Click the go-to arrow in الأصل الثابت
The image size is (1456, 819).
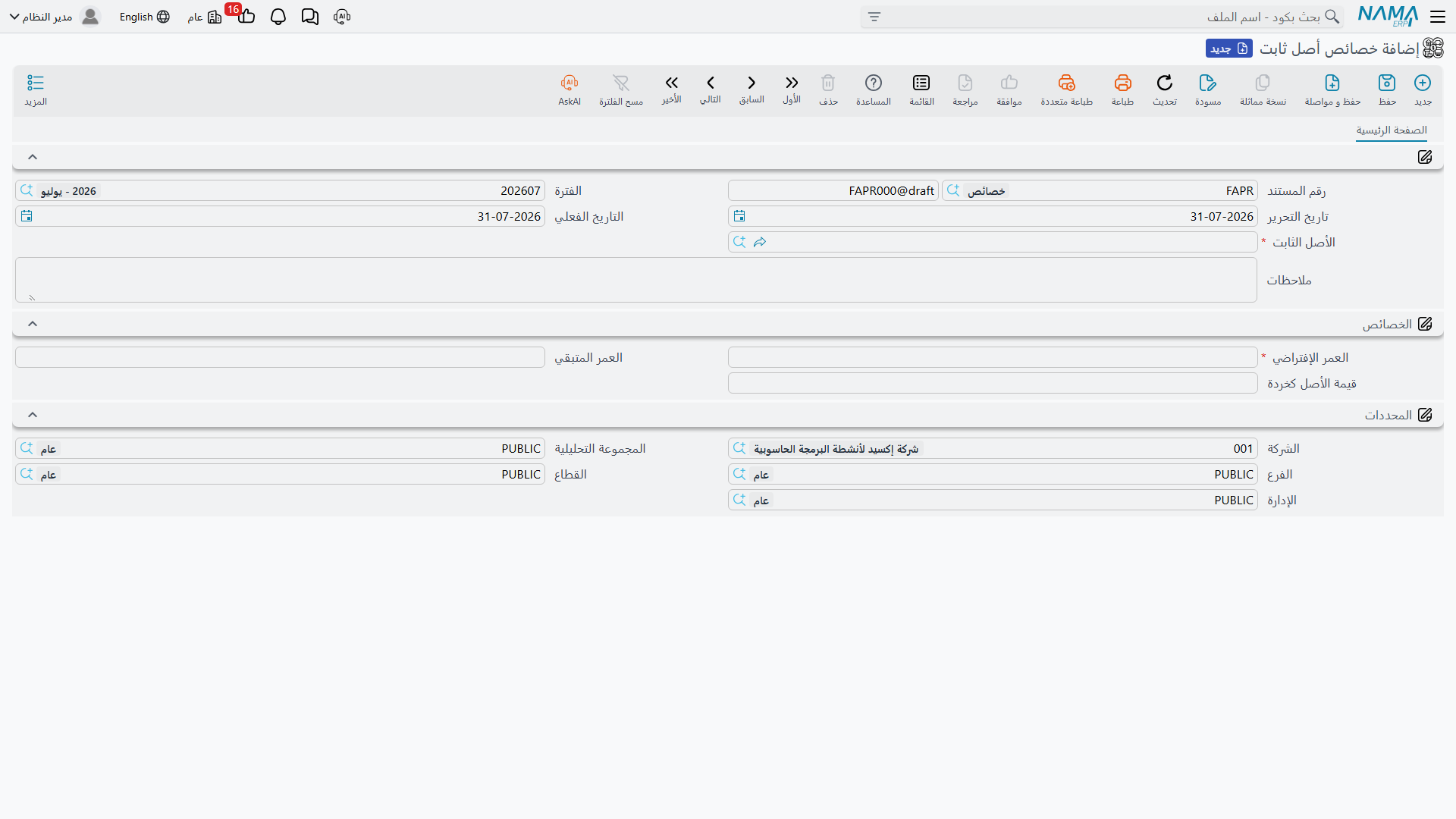tap(760, 242)
